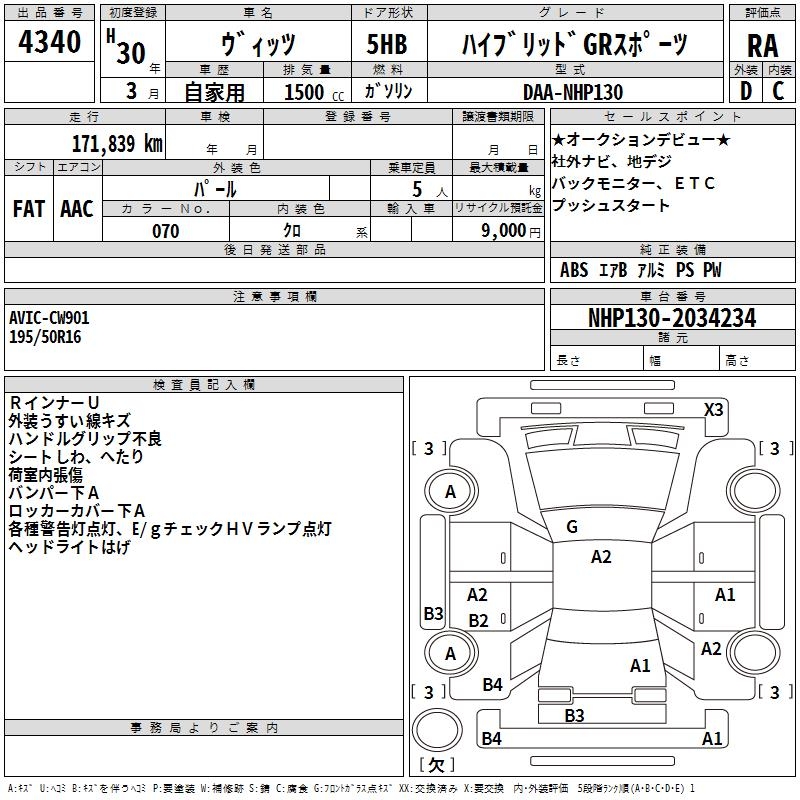Click the 欠 marker below the diagram

435,765
